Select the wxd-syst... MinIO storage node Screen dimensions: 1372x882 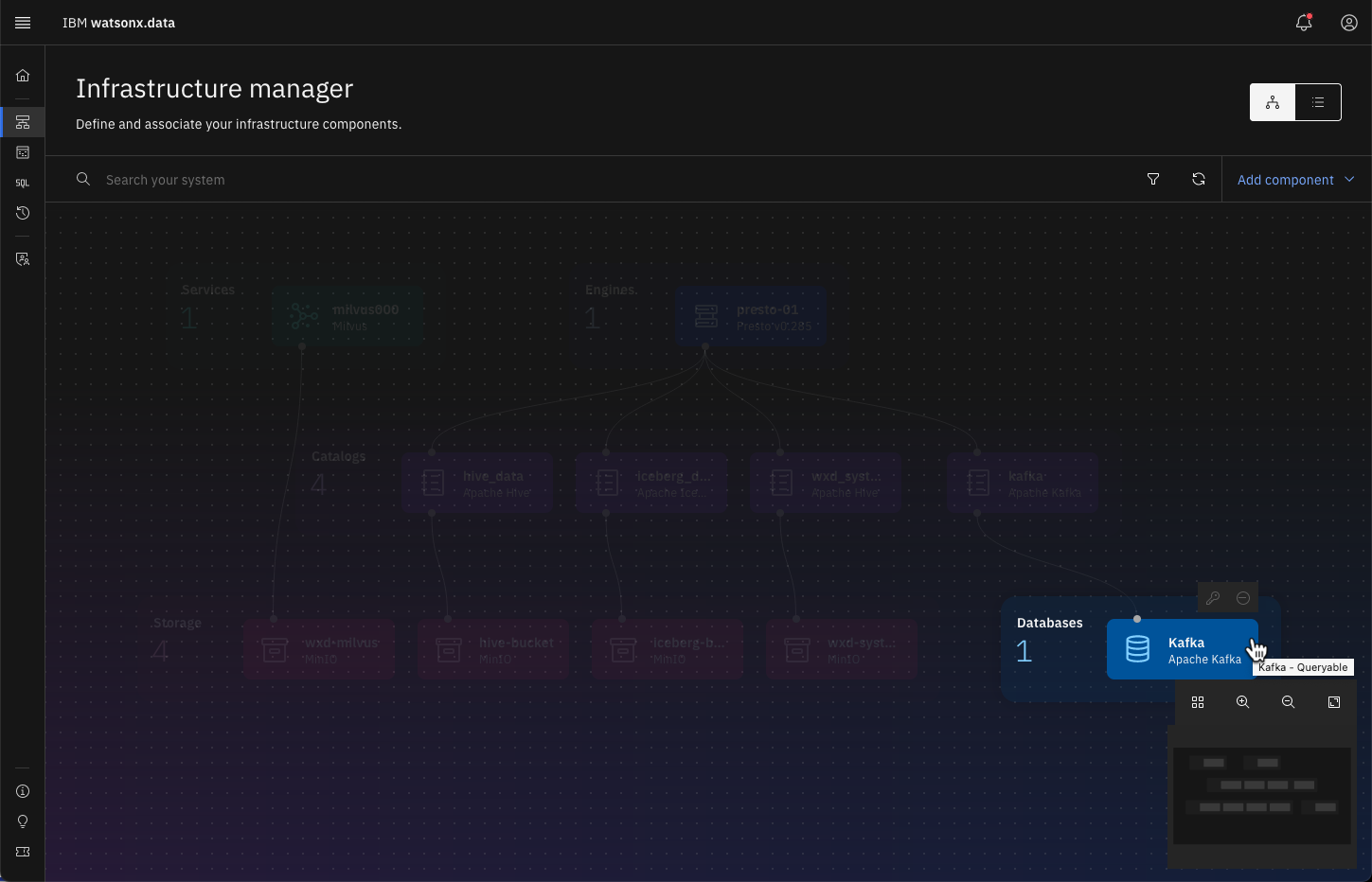842,649
